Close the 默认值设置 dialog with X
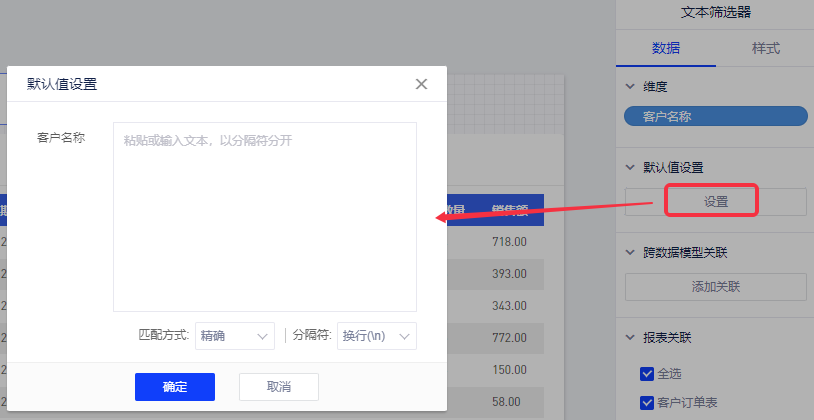Screen dimensions: 814x420 [421, 84]
